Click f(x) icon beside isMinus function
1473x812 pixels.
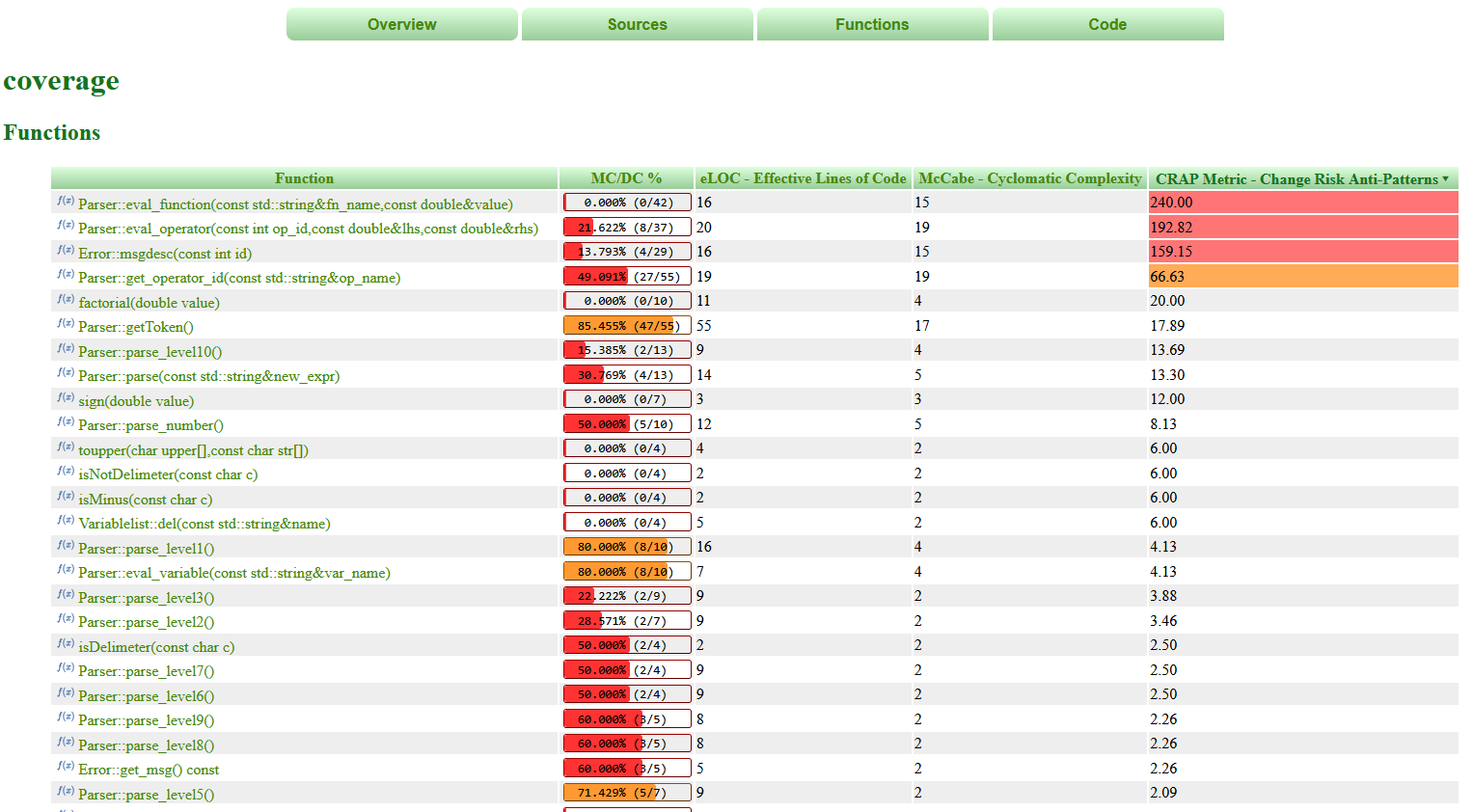coord(65,497)
